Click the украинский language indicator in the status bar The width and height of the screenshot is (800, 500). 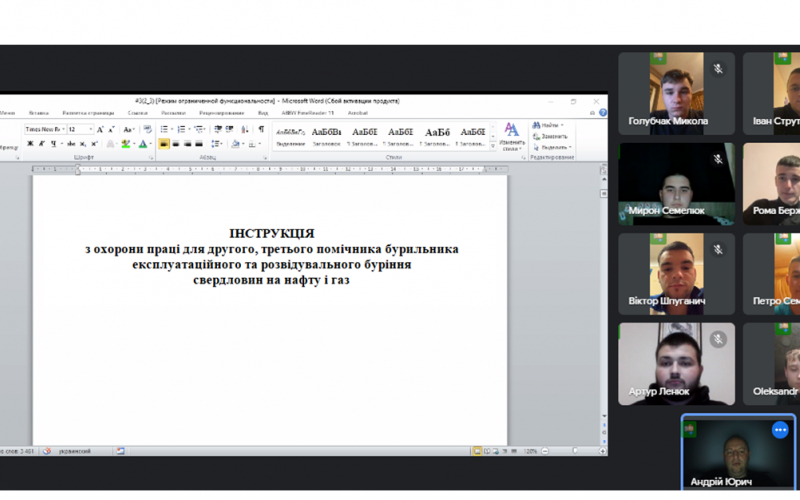[74, 451]
